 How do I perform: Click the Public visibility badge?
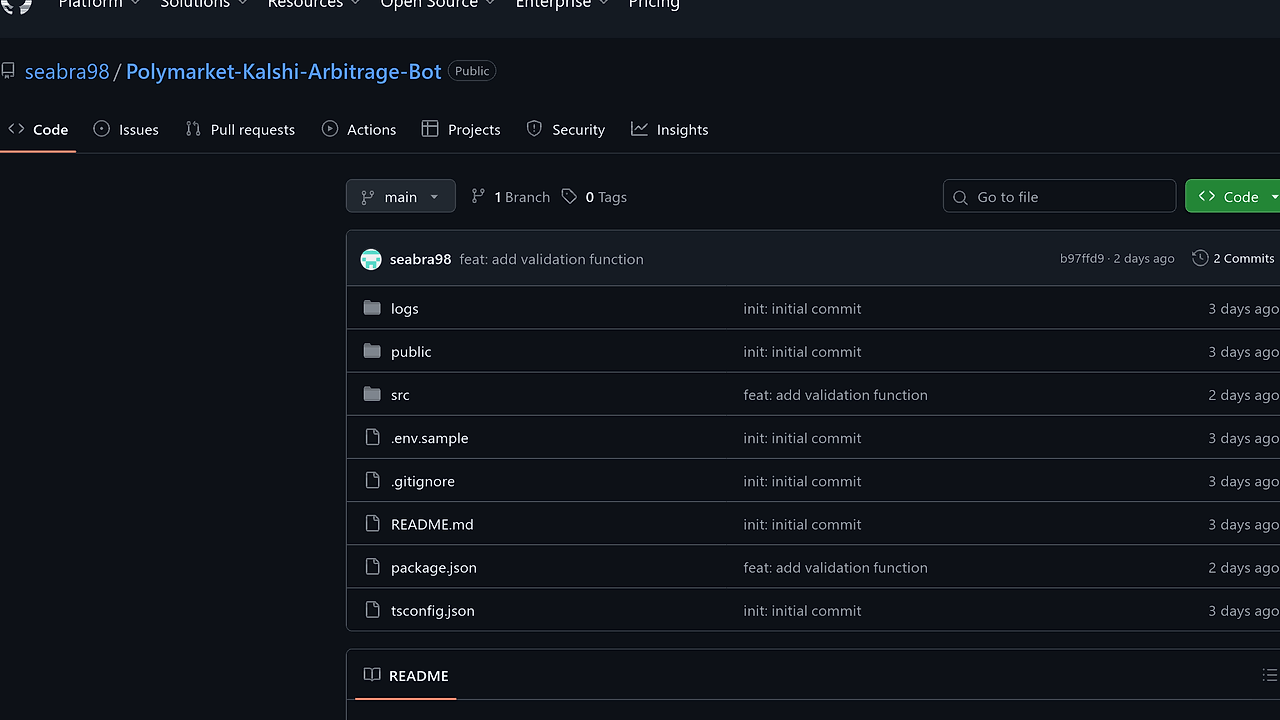[x=472, y=71]
